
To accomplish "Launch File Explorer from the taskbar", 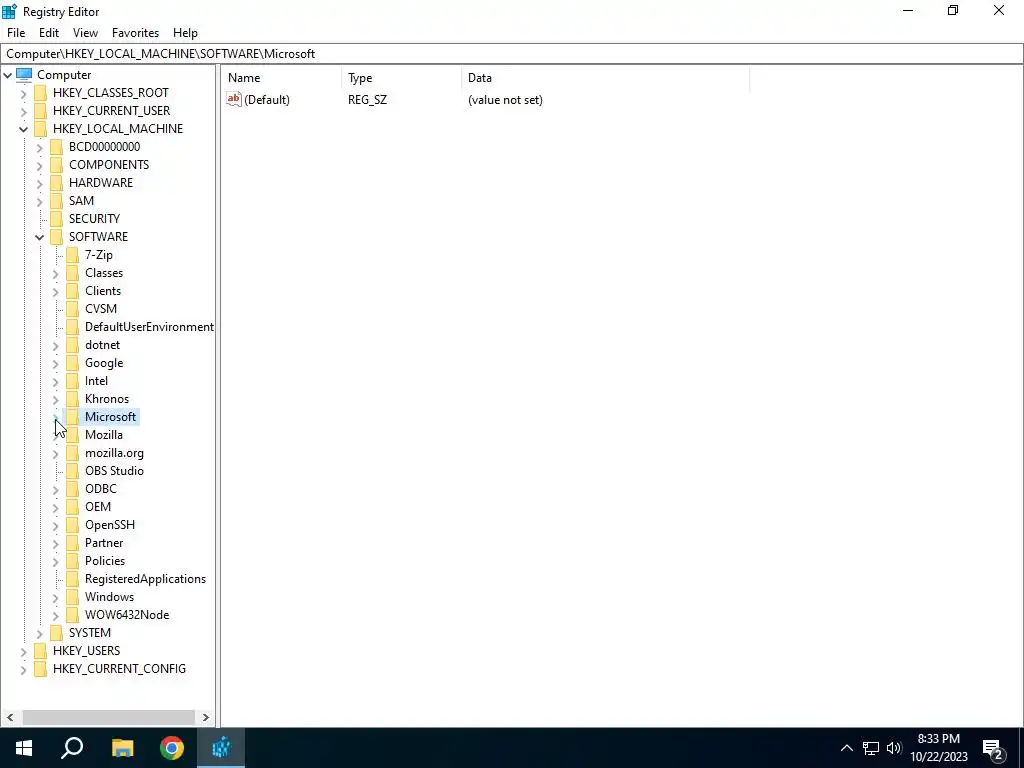I will [122, 748].
